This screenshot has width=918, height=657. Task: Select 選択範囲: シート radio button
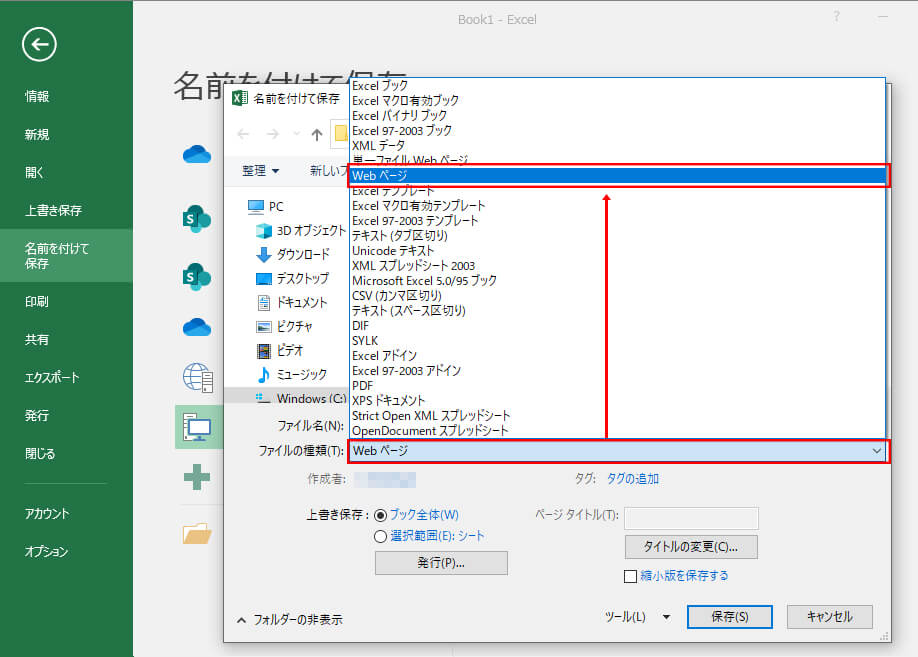381,536
